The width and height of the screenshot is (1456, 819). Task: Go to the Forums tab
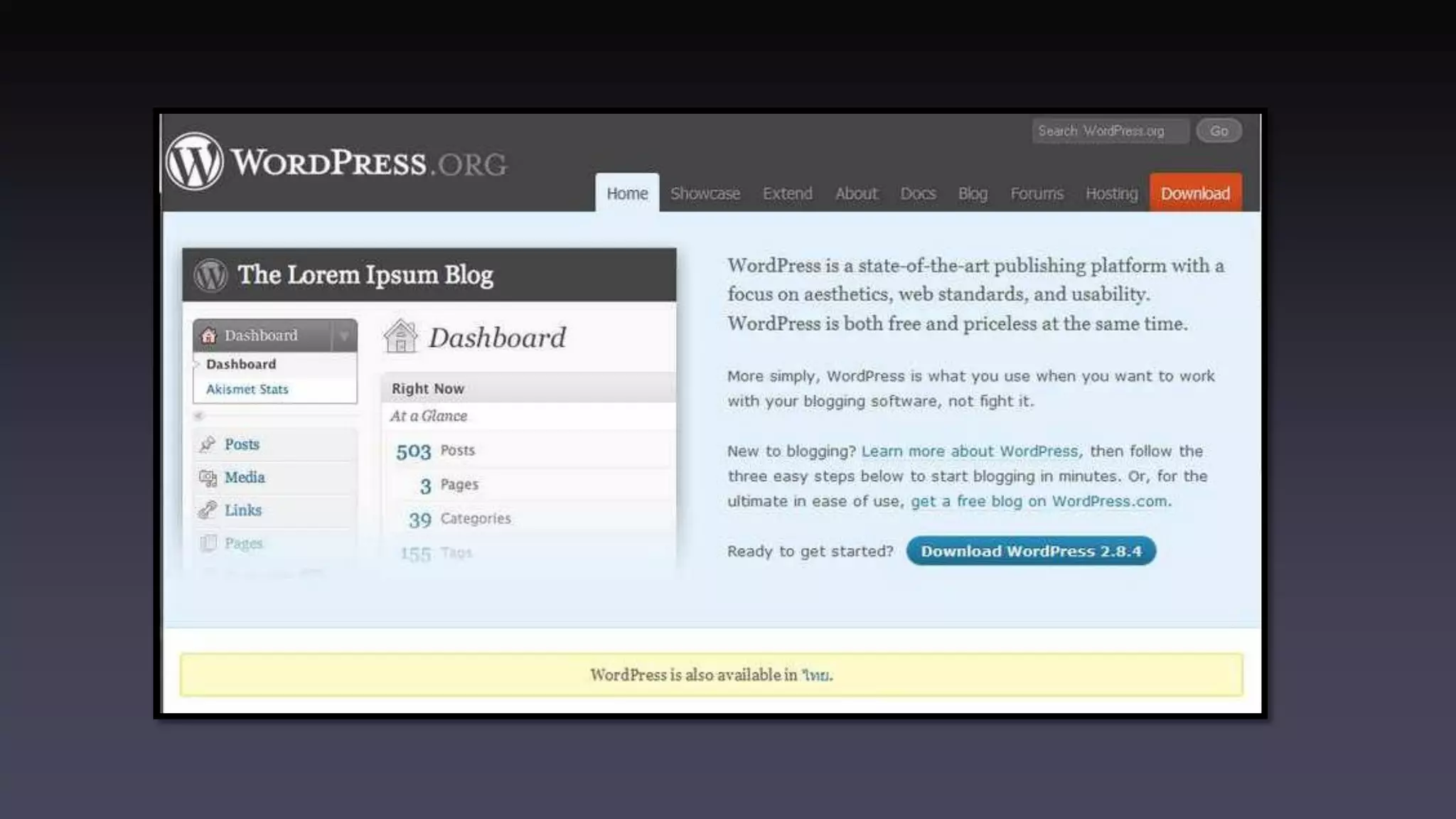1037,193
